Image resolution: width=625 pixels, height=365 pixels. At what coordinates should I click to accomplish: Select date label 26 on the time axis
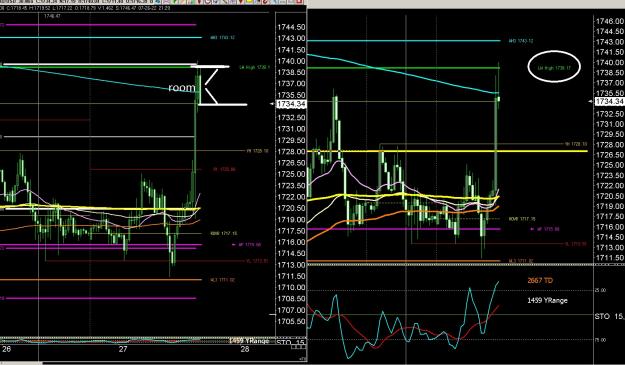point(6,349)
